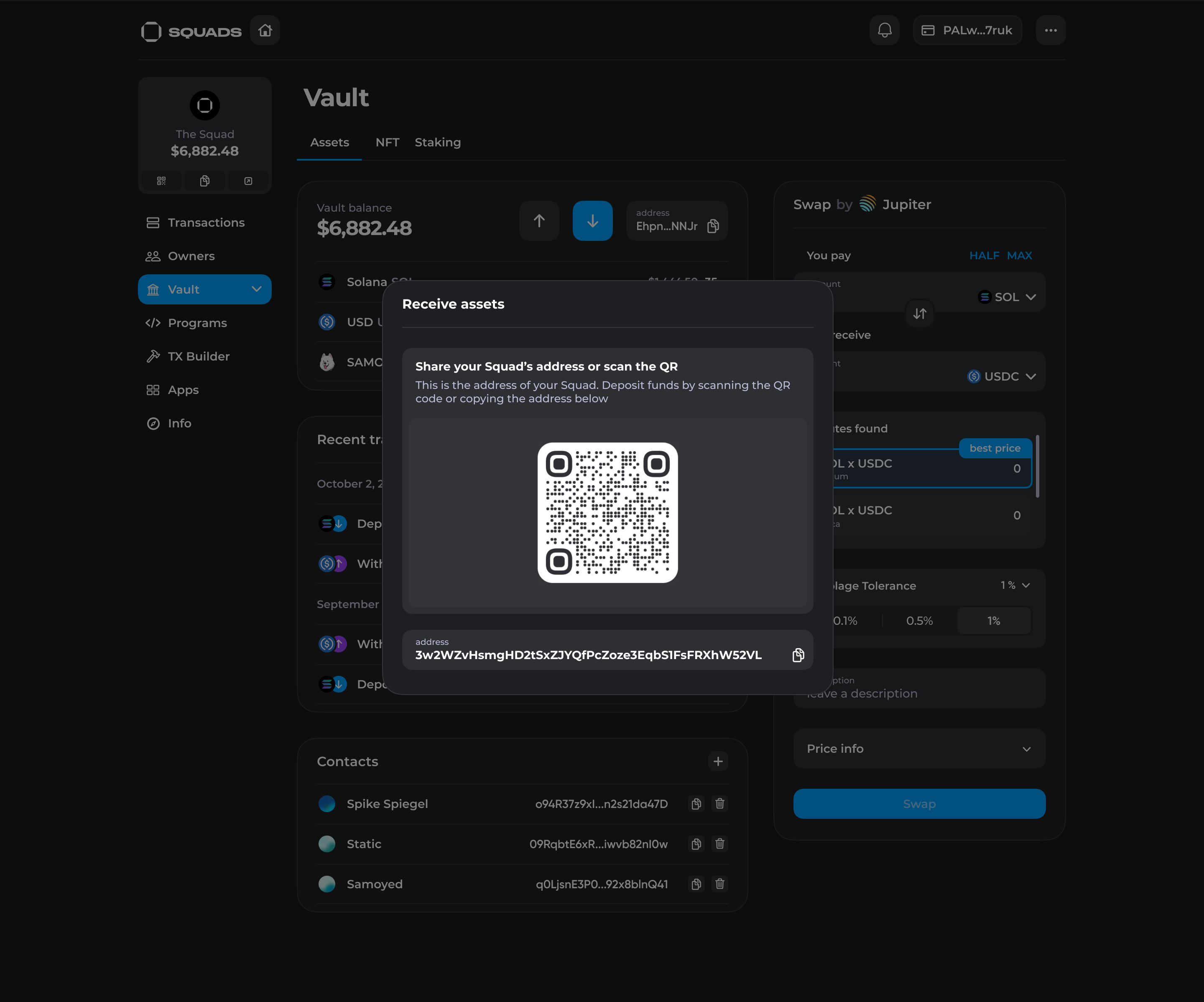Select the 0.5% slippage option

(919, 621)
